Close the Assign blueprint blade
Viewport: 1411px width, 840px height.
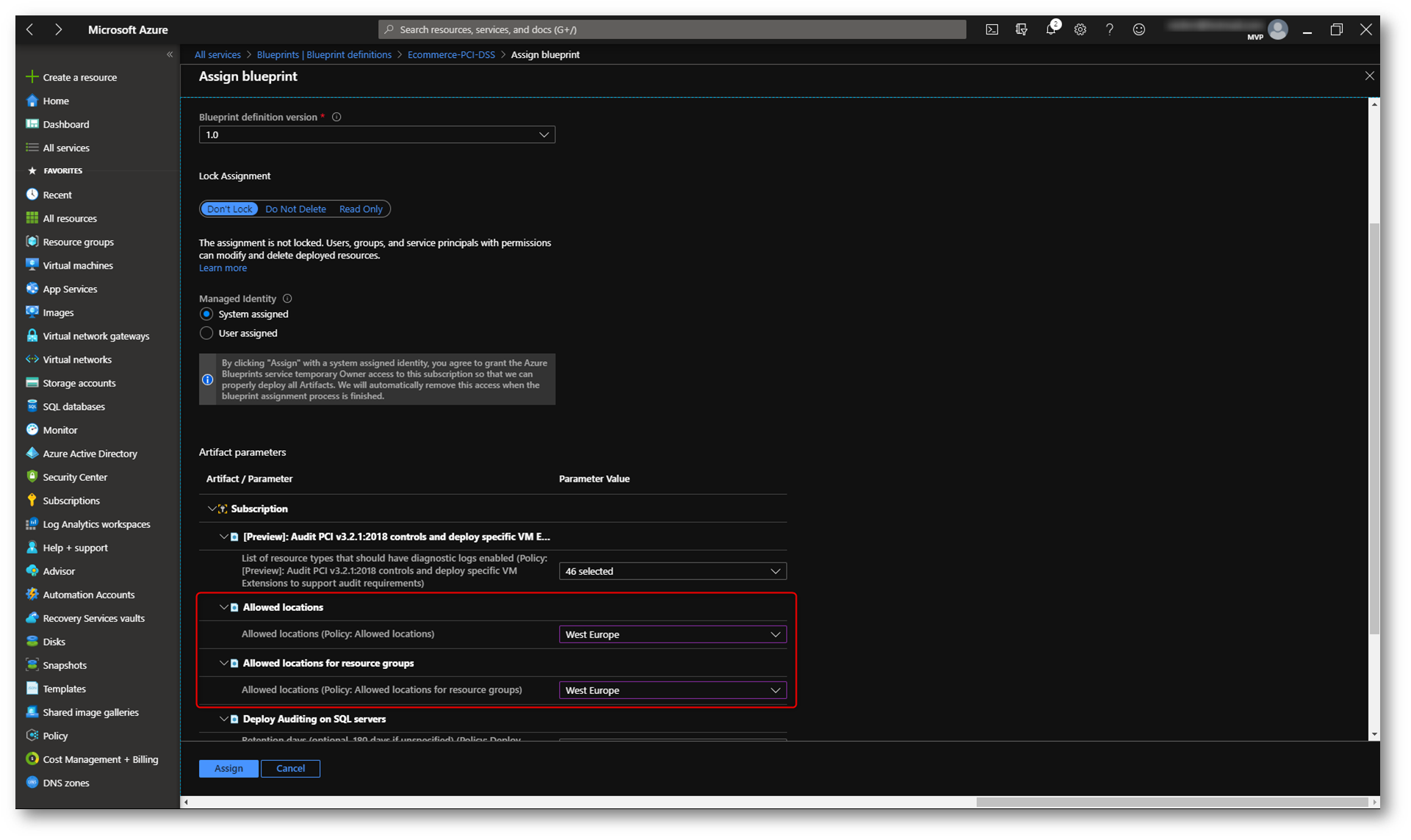[x=1369, y=76]
